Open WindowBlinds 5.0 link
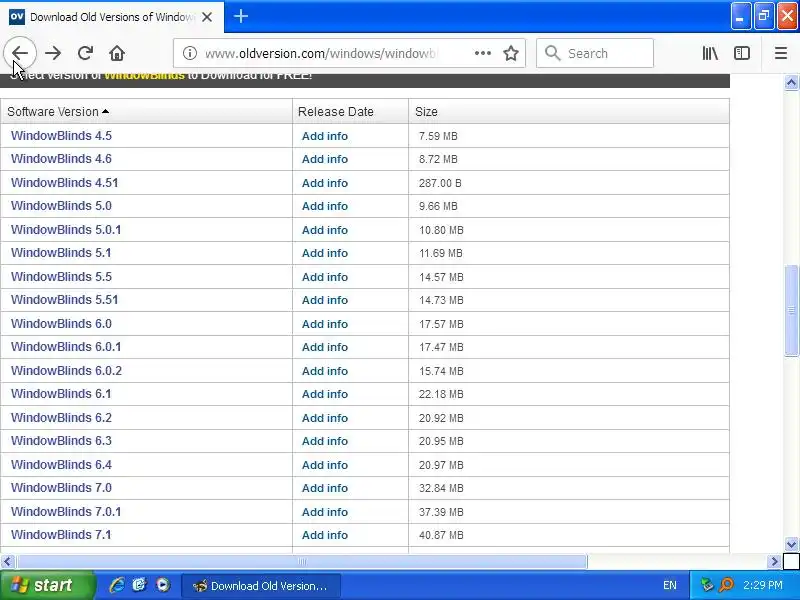Screen dimensions: 800x600 click(61, 206)
